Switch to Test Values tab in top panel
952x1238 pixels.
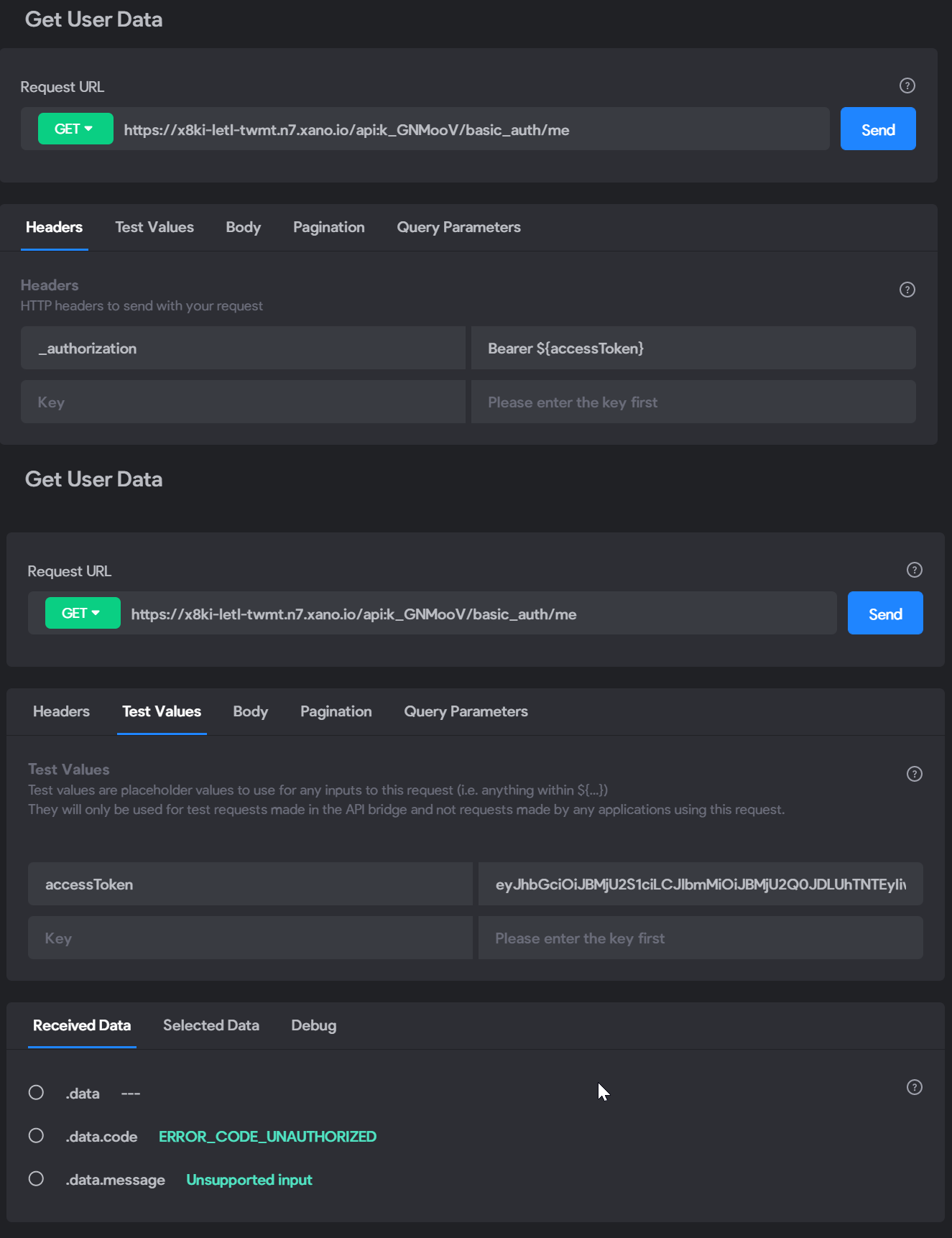(154, 227)
